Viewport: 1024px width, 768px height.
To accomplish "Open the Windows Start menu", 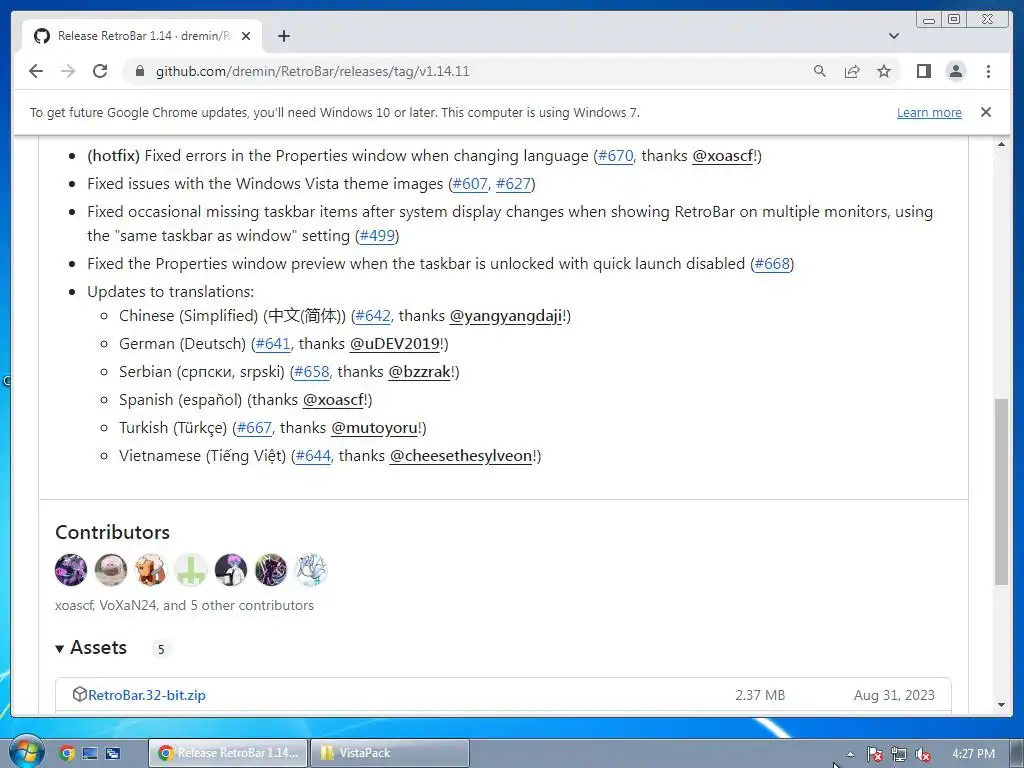I will [x=26, y=751].
